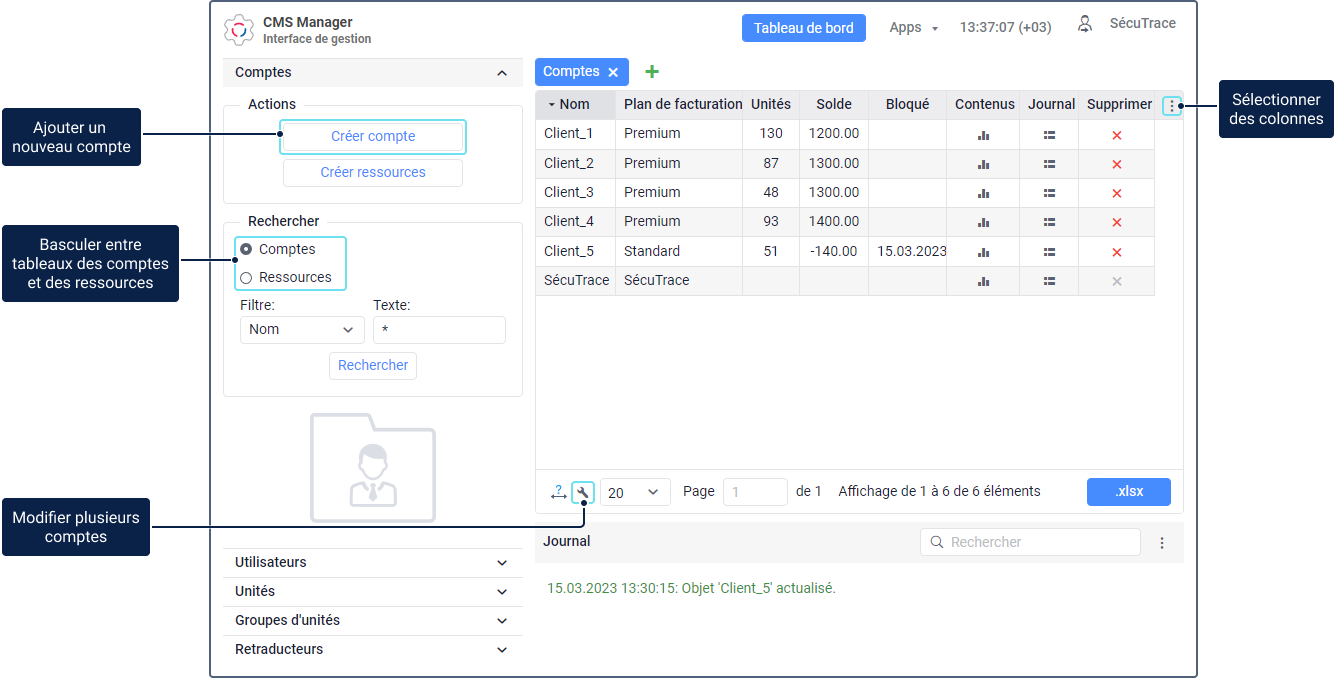Click the auto-width columns arrow icon
The height and width of the screenshot is (678, 1336).
click(558, 492)
